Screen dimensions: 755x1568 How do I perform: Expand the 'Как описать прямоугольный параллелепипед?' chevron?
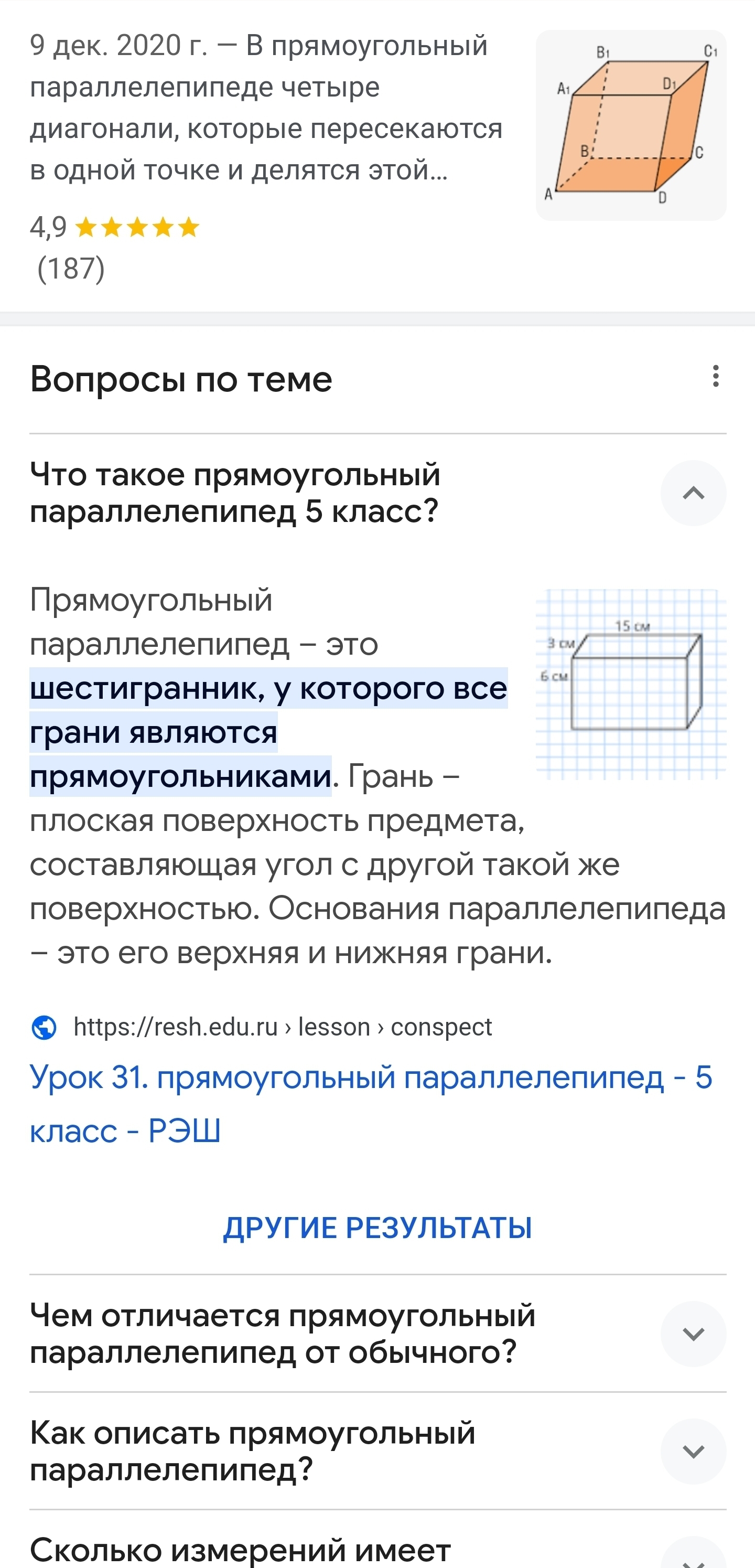pos(693,1451)
